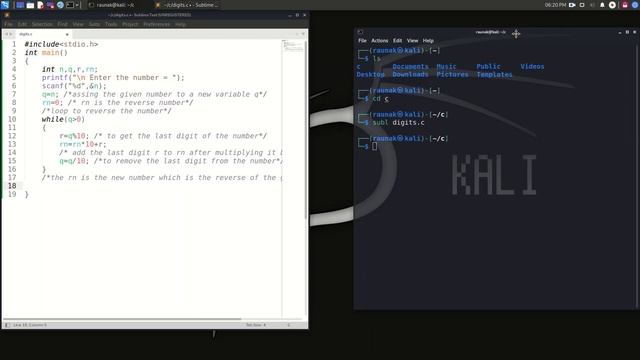640x360 pixels.
Task: Click Line 18, Column status text
Action: pos(30,325)
